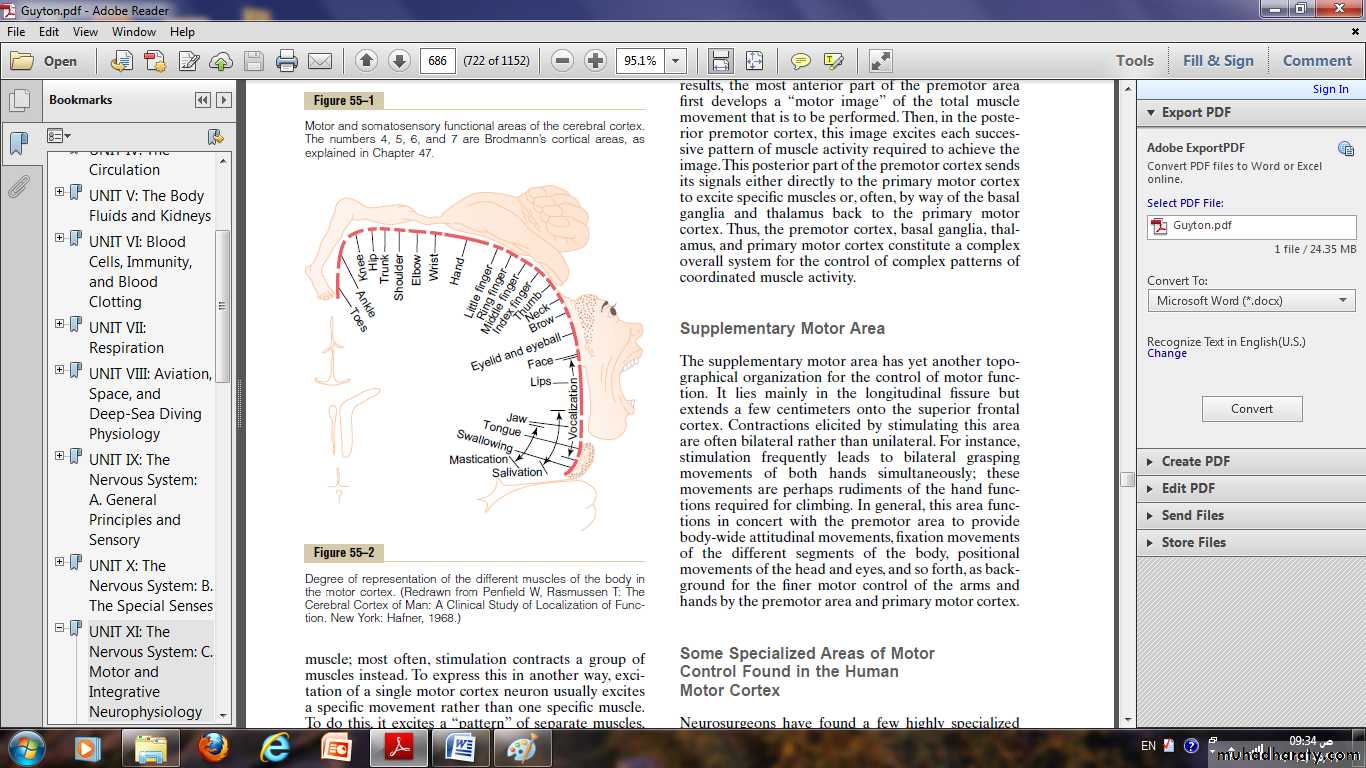Click the zoom in plus button
Viewport: 1366px width, 768px height.
[595, 61]
